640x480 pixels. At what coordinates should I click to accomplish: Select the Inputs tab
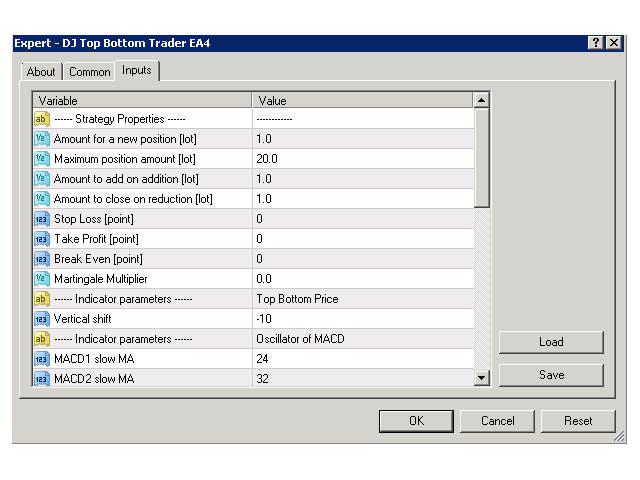(137, 70)
